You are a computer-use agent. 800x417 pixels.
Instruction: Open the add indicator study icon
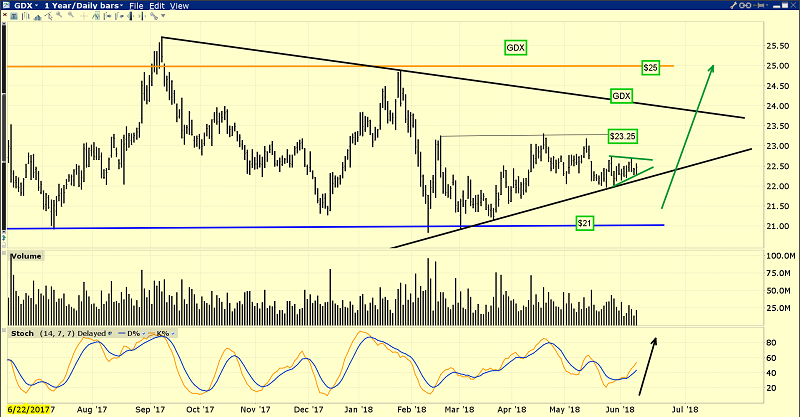pos(96,16)
